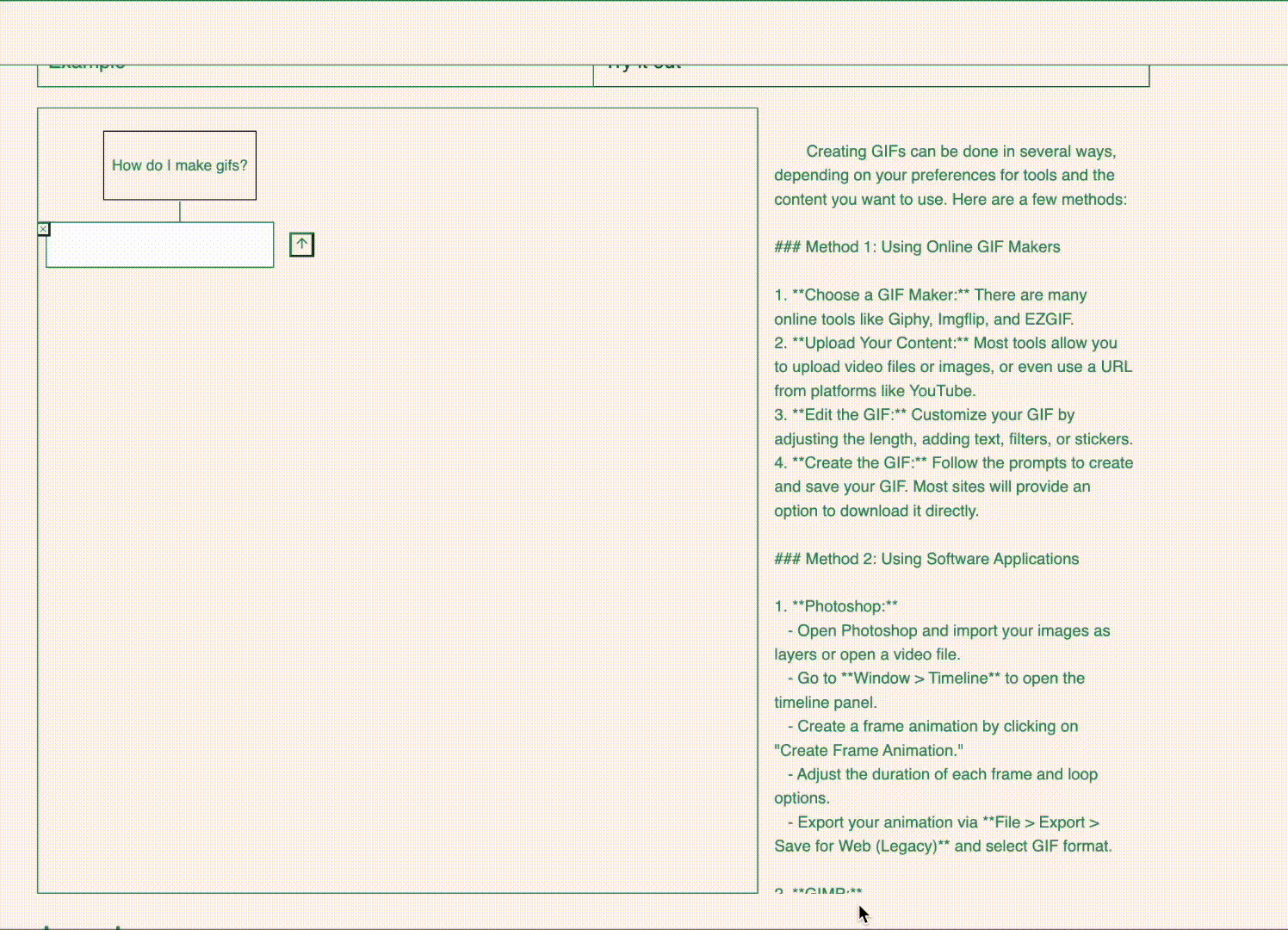Select the "How do I make gifs?" node
This screenshot has height=930, width=1288.
coord(180,165)
